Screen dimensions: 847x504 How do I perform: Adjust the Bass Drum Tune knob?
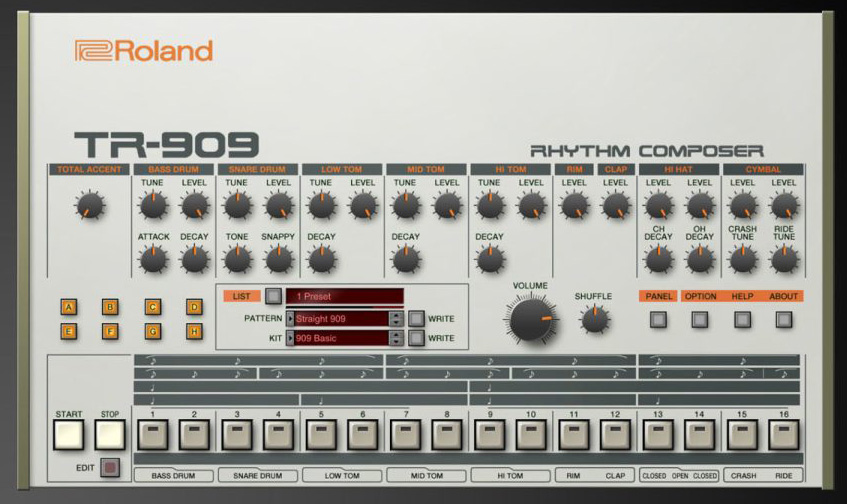click(153, 206)
